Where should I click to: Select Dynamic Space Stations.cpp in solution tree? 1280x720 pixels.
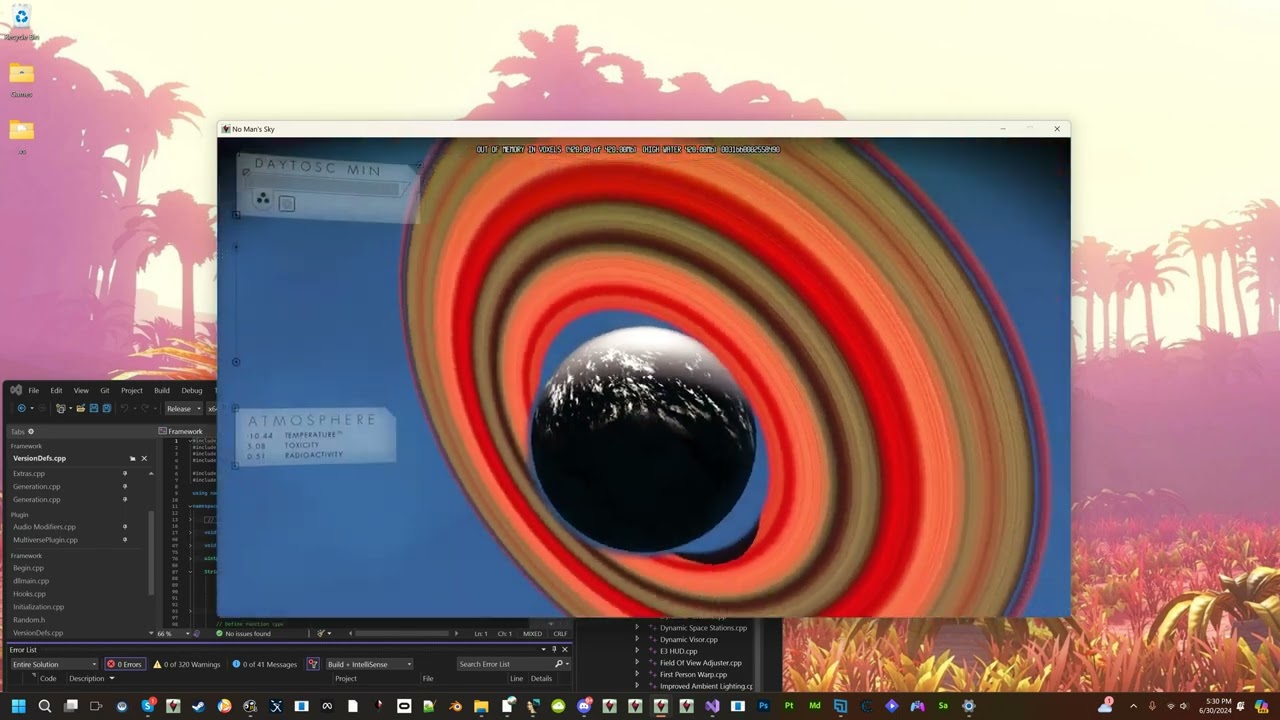tap(703, 628)
